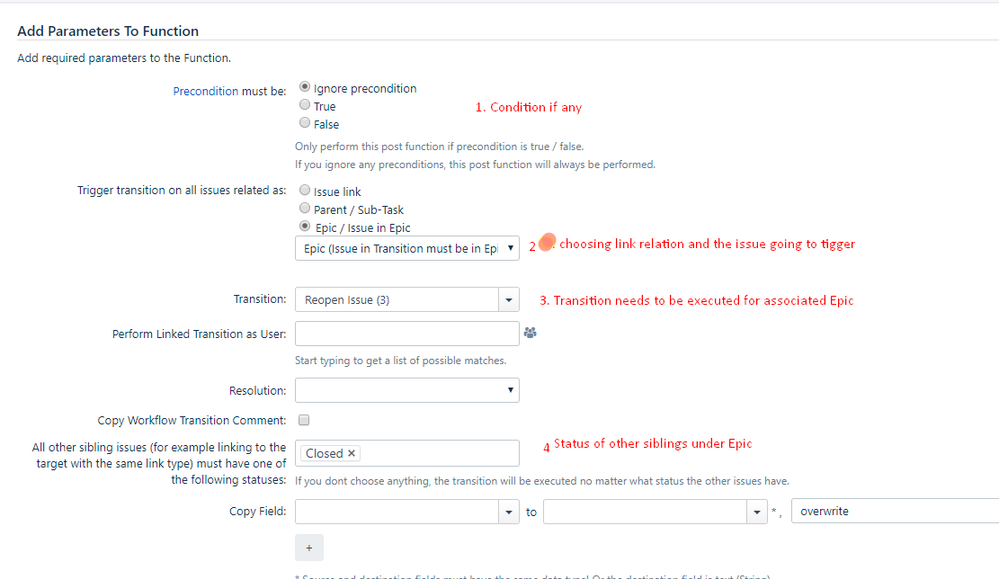Focus the Perform Linked Transition as User field
The image size is (999, 579).
pos(407,334)
